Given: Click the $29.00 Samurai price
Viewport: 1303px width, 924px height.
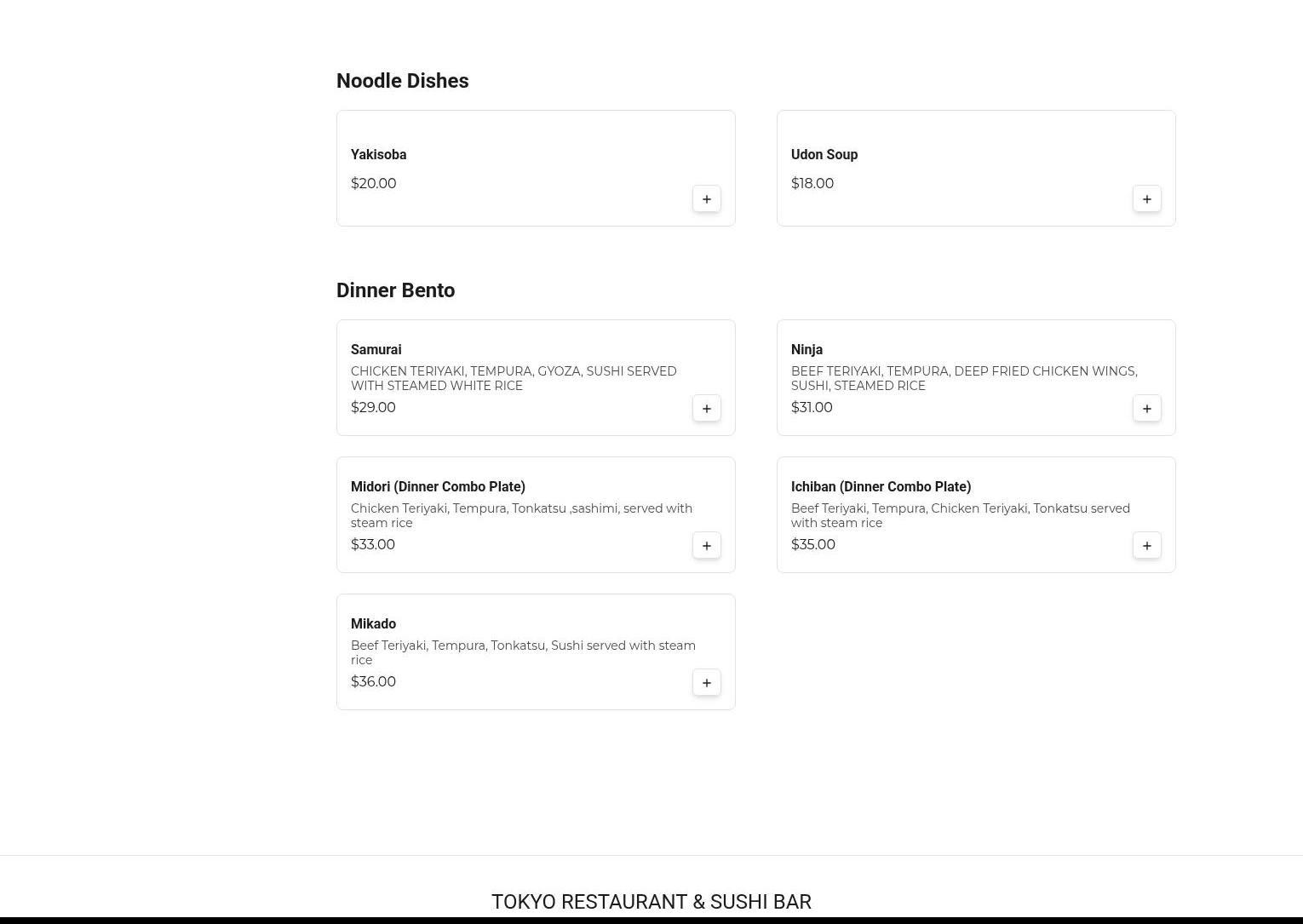Looking at the screenshot, I should (373, 407).
